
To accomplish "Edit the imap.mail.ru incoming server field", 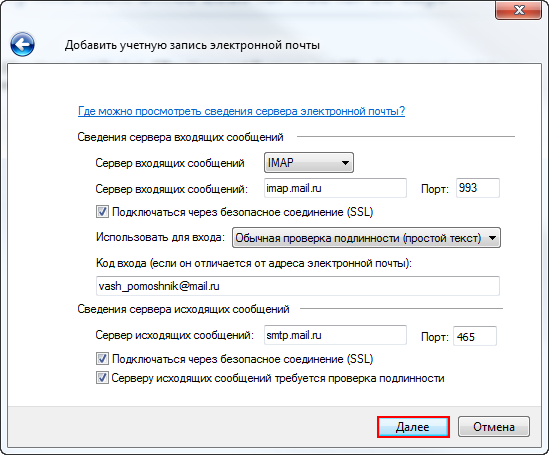I will click(335, 188).
